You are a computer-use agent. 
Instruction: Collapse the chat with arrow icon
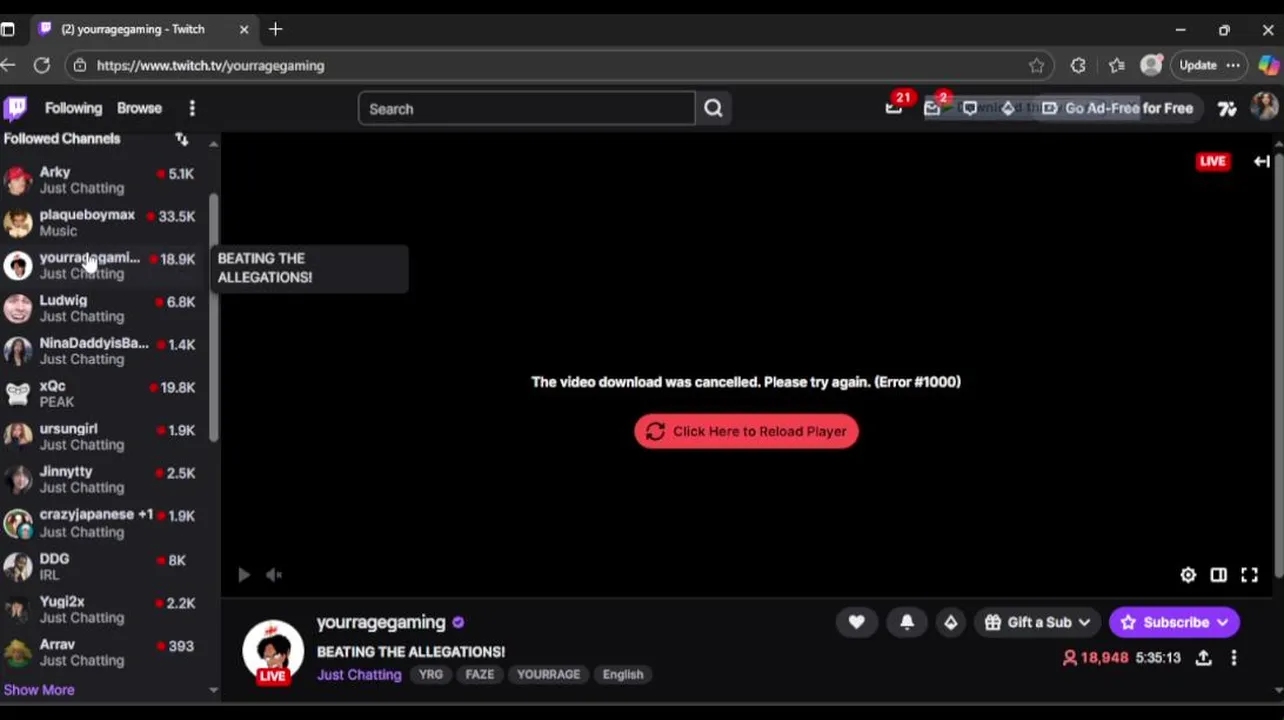(1262, 161)
